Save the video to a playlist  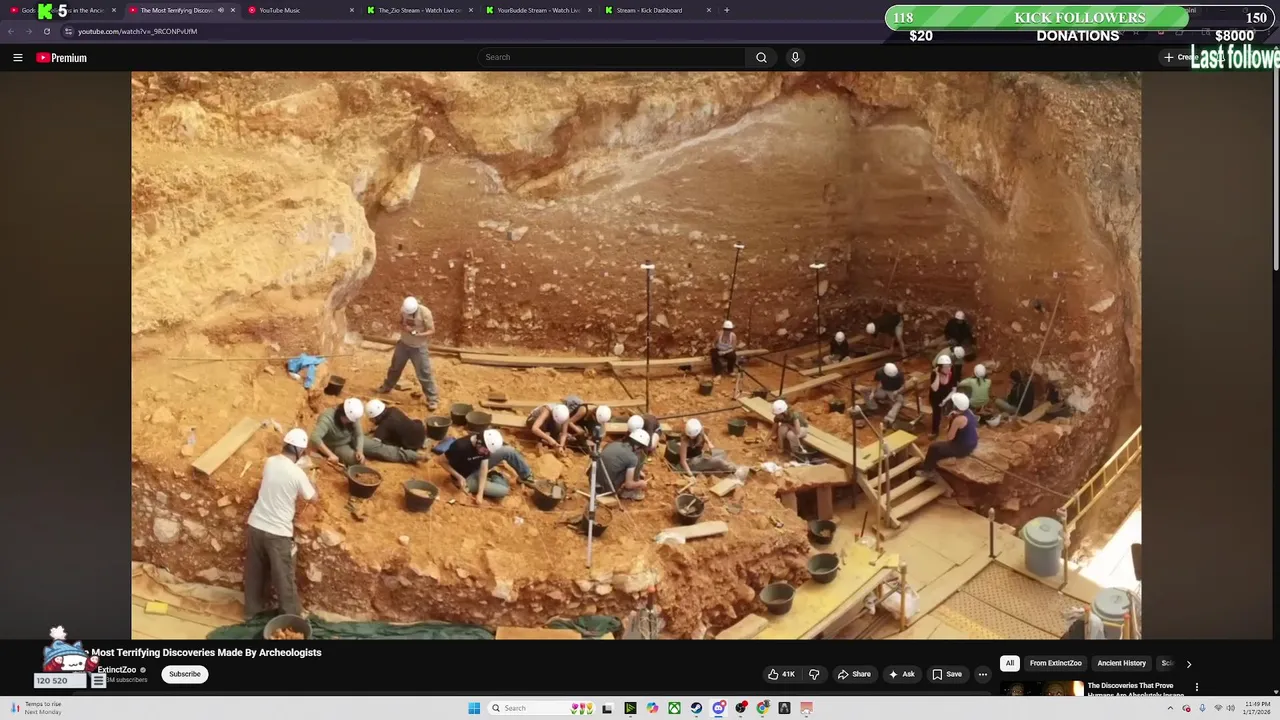coord(947,674)
